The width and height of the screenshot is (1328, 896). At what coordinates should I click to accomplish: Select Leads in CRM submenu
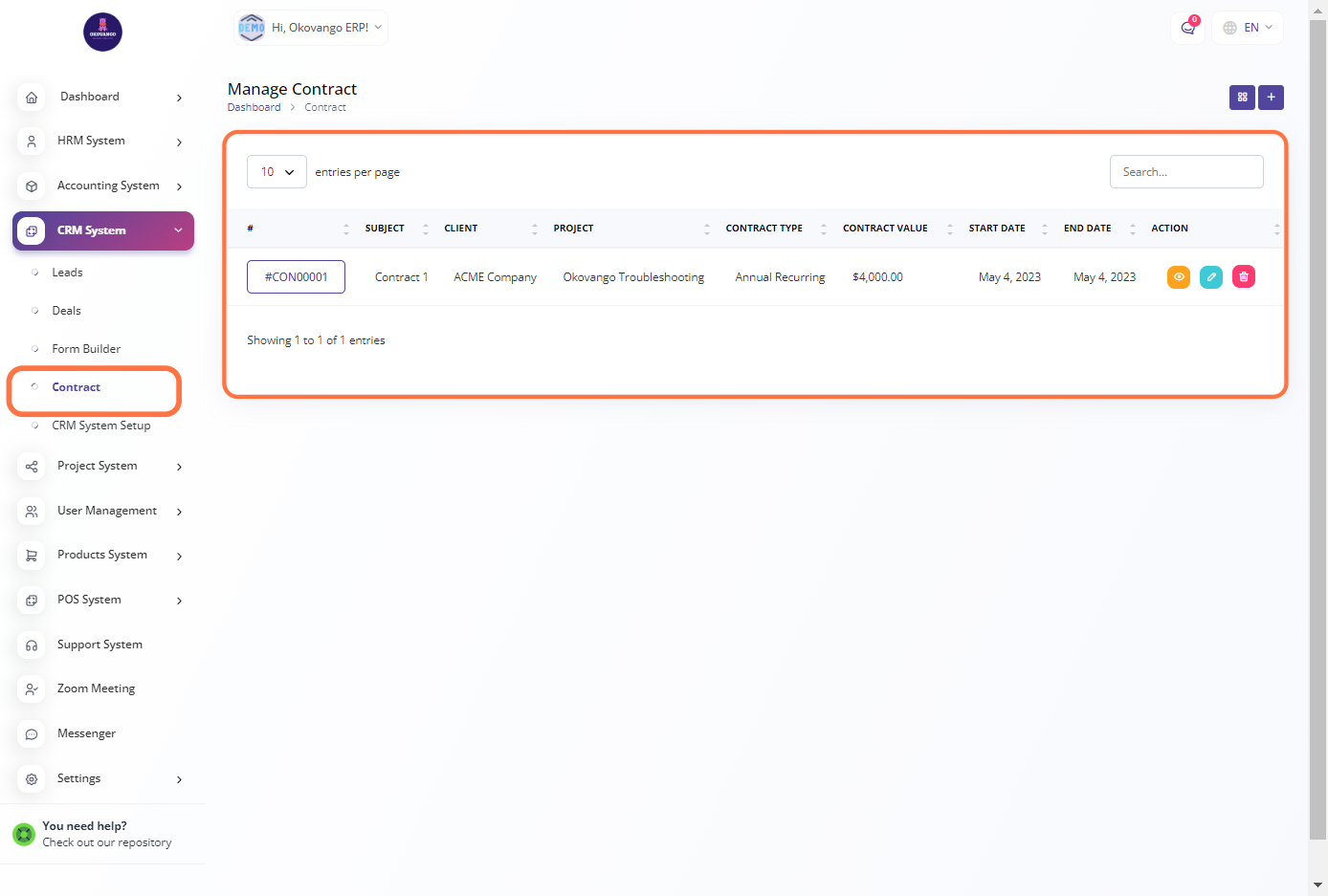pyautogui.click(x=67, y=273)
